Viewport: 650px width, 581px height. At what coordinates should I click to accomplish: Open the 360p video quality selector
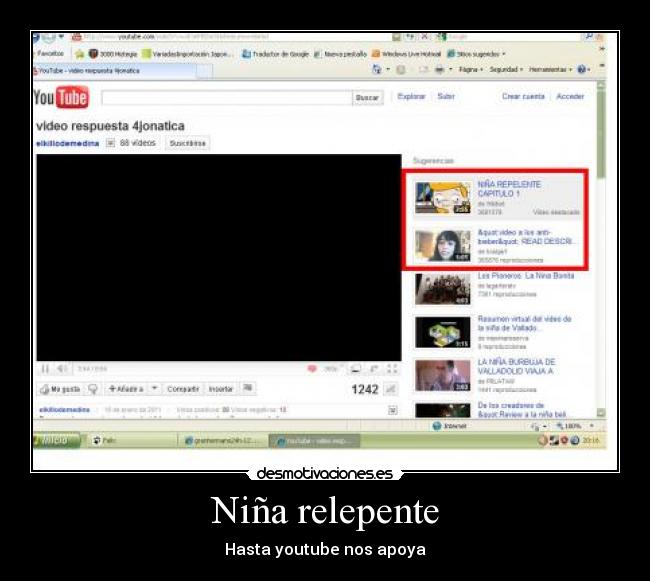point(332,368)
